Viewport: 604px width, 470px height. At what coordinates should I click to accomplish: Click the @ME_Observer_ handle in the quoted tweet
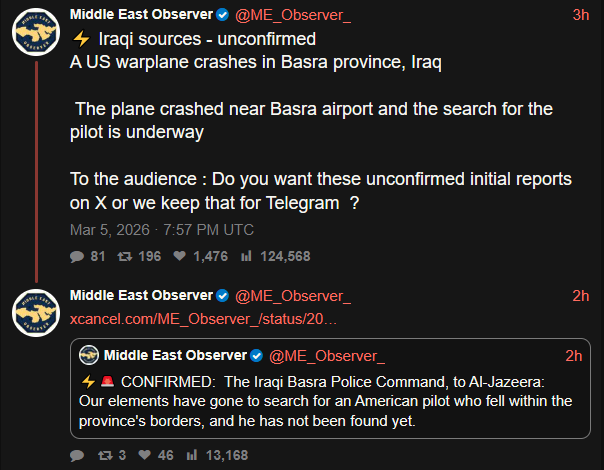[328, 356]
